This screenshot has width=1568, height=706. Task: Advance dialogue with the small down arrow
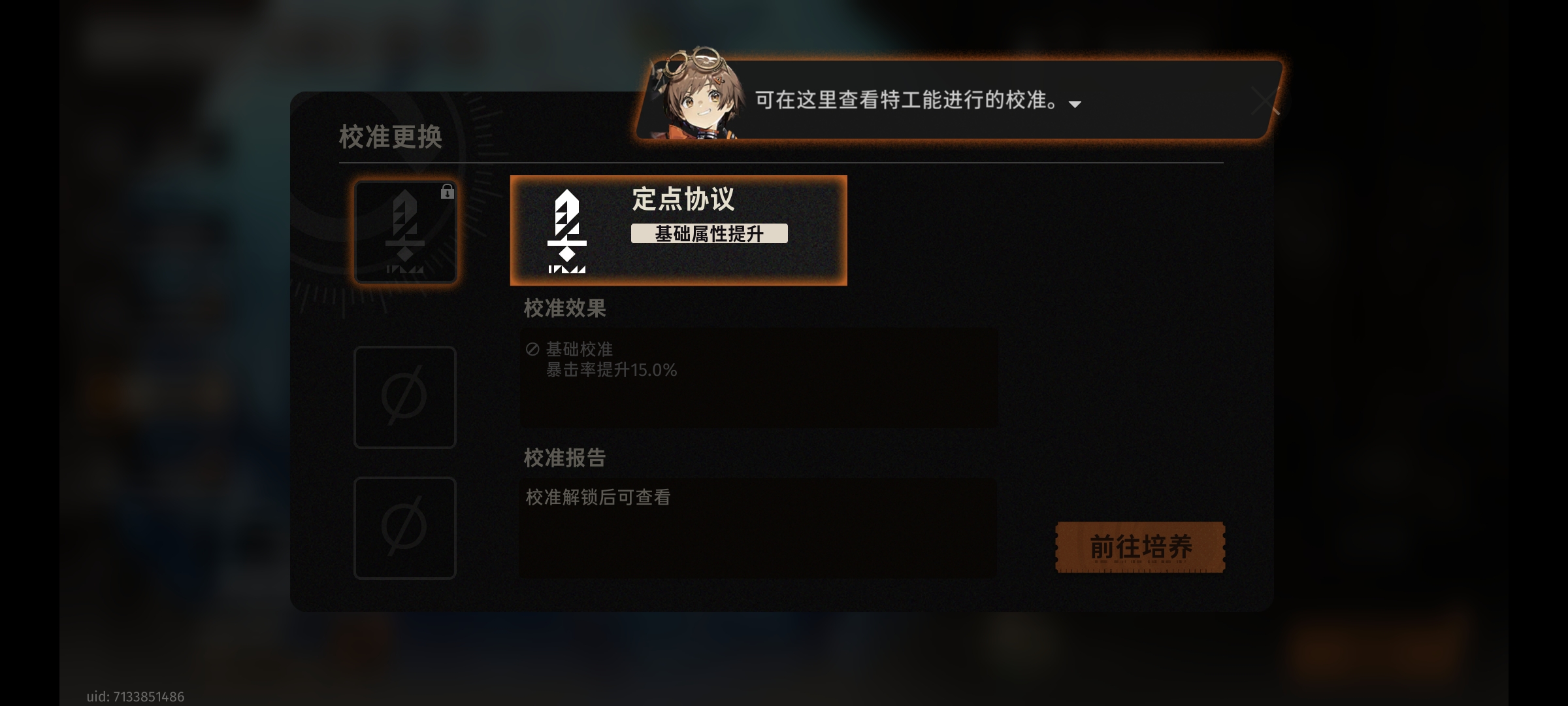click(x=1075, y=105)
